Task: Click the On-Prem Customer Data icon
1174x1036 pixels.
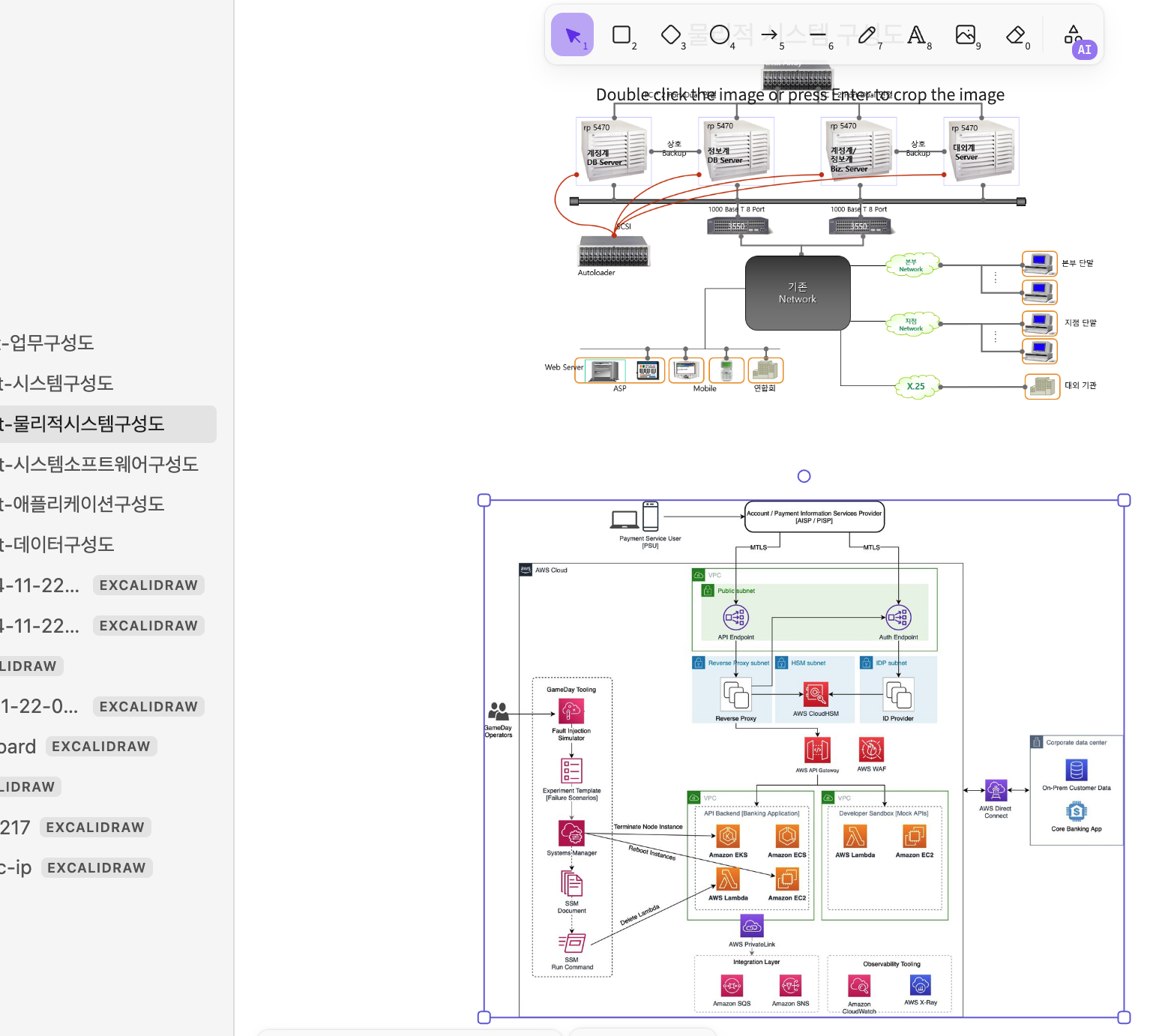Action: 1077,771
